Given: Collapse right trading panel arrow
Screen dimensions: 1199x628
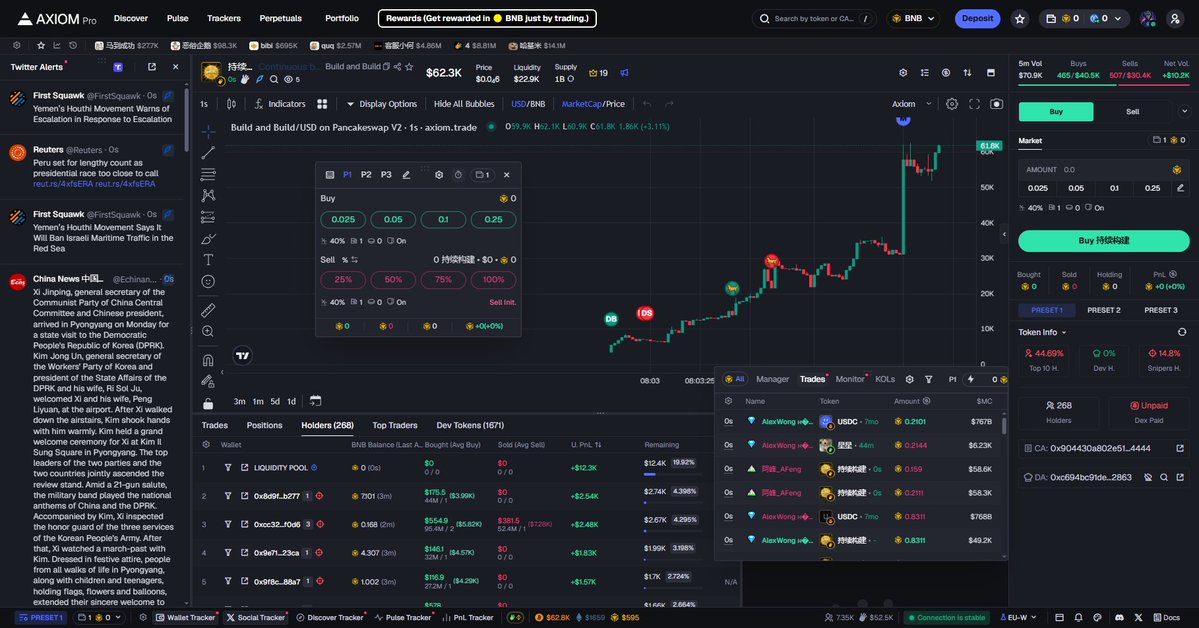Looking at the screenshot, I should coord(1003,234).
